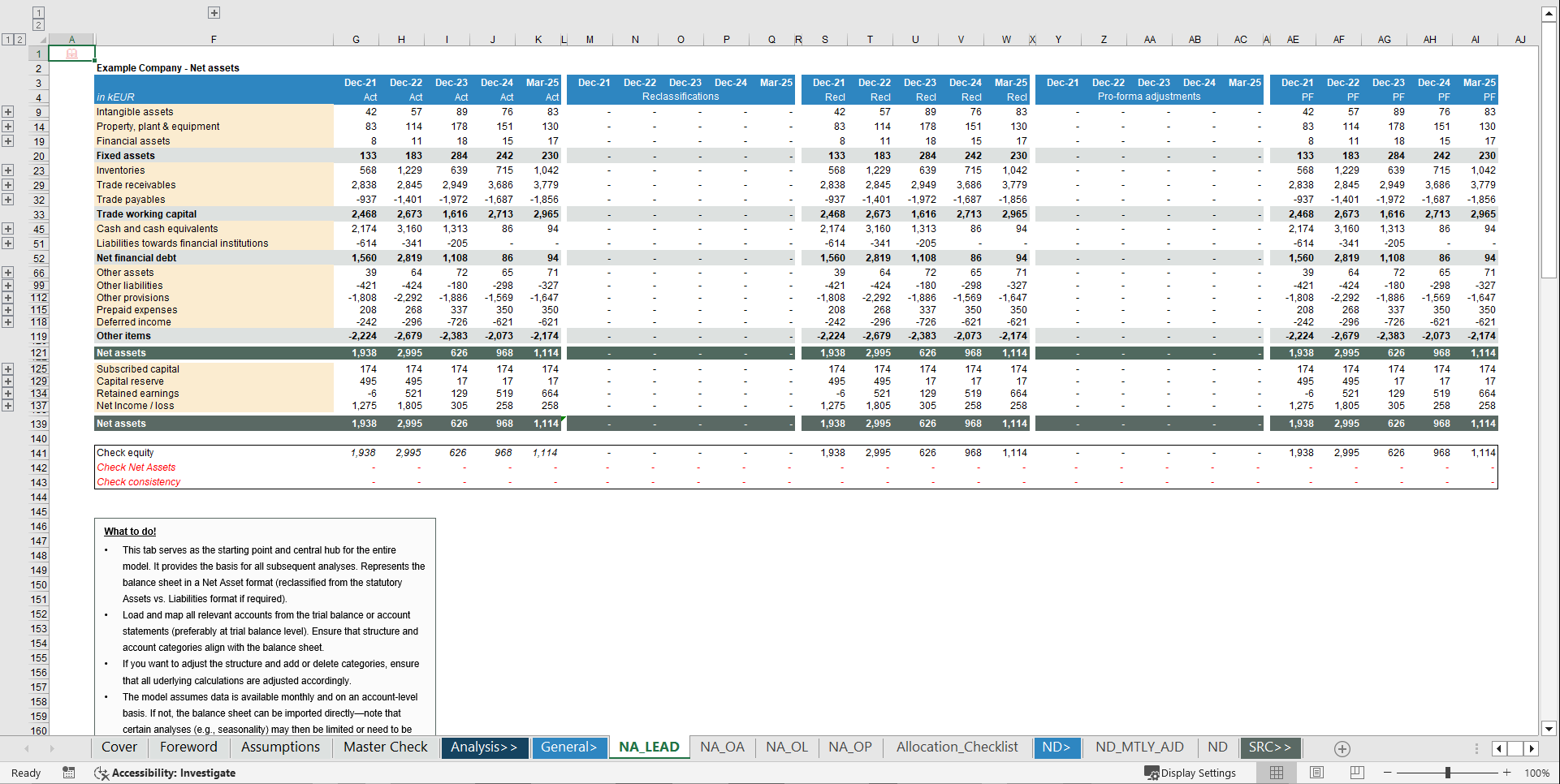The image size is (1560, 784).
Task: Expand the Inventories detail rows
Action: (x=8, y=170)
